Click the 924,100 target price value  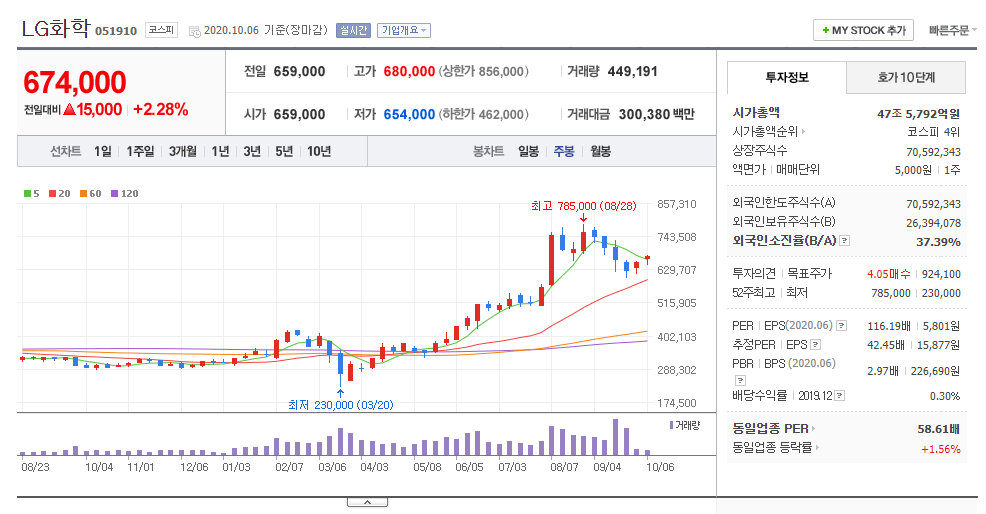coord(941,274)
